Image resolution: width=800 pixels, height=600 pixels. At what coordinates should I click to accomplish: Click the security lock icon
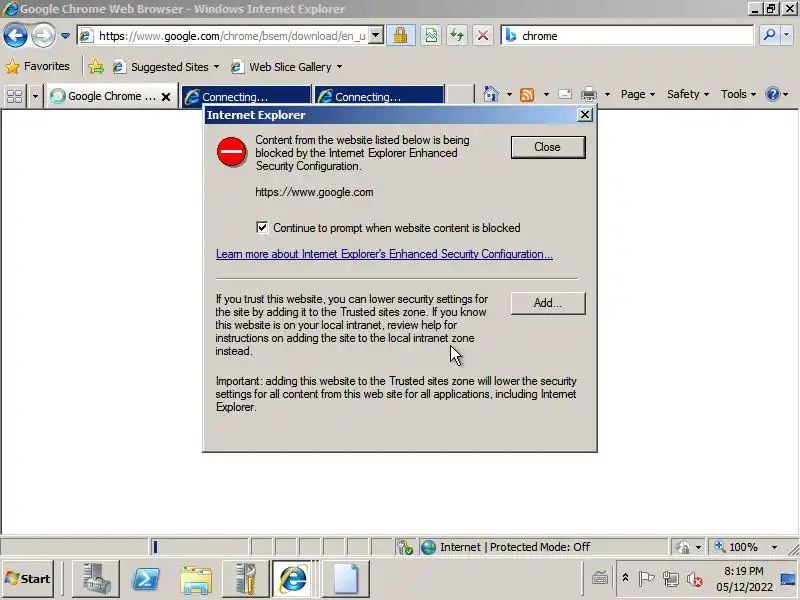[401, 36]
